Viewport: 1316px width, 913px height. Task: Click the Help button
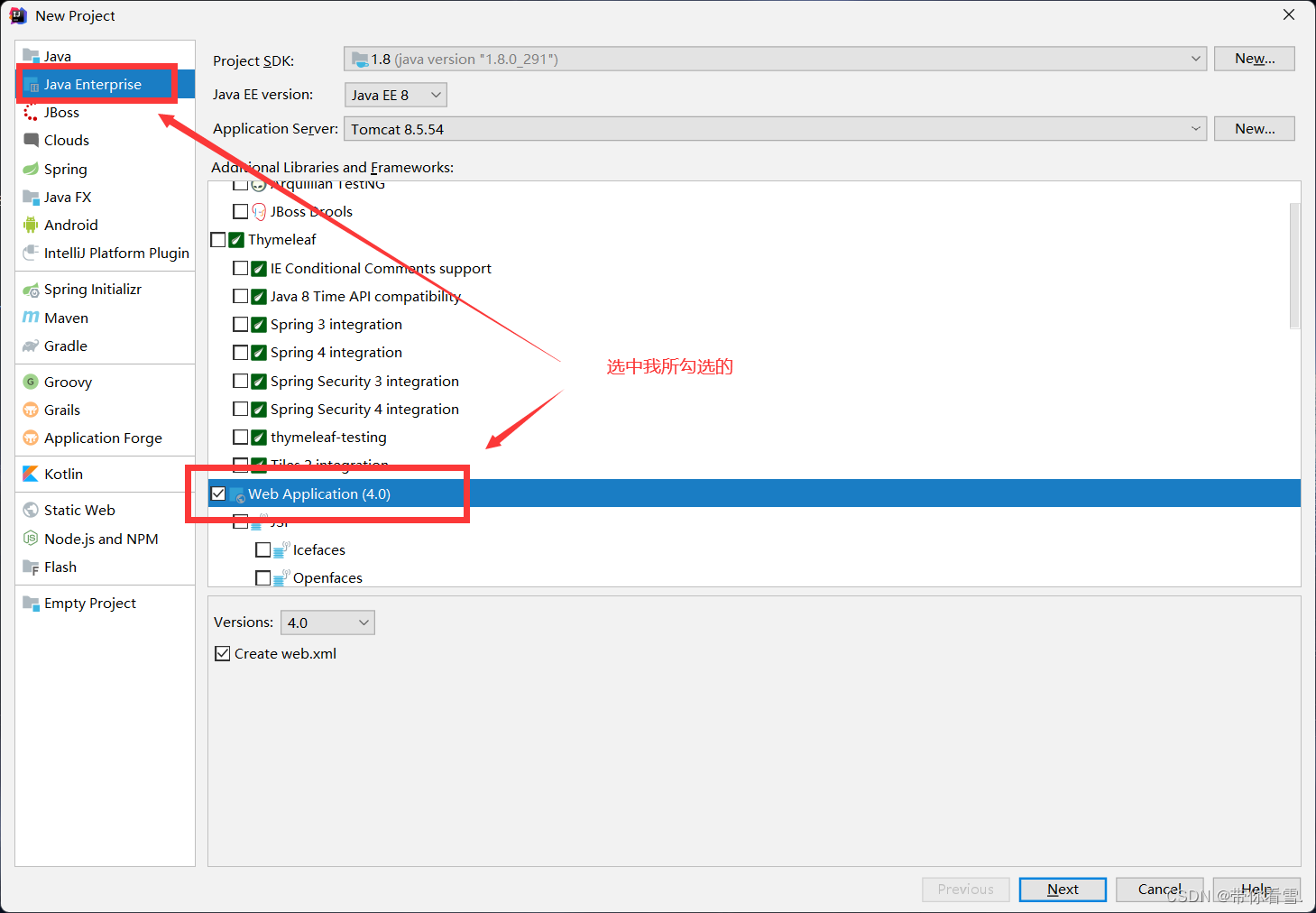point(1256,890)
